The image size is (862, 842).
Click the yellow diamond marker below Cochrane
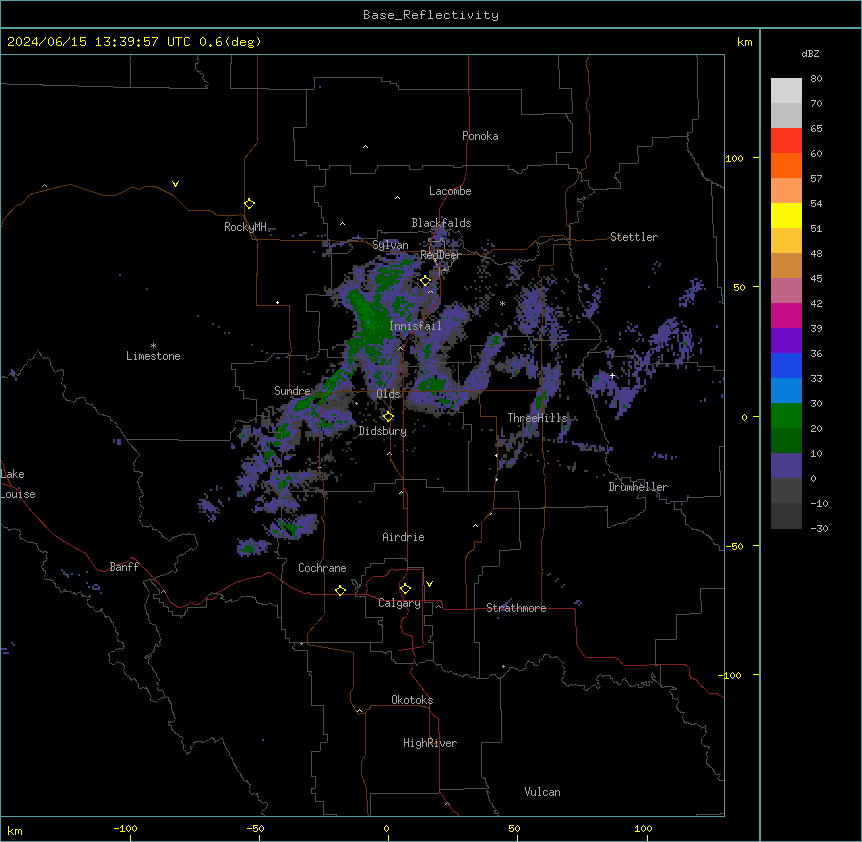pyautogui.click(x=340, y=590)
